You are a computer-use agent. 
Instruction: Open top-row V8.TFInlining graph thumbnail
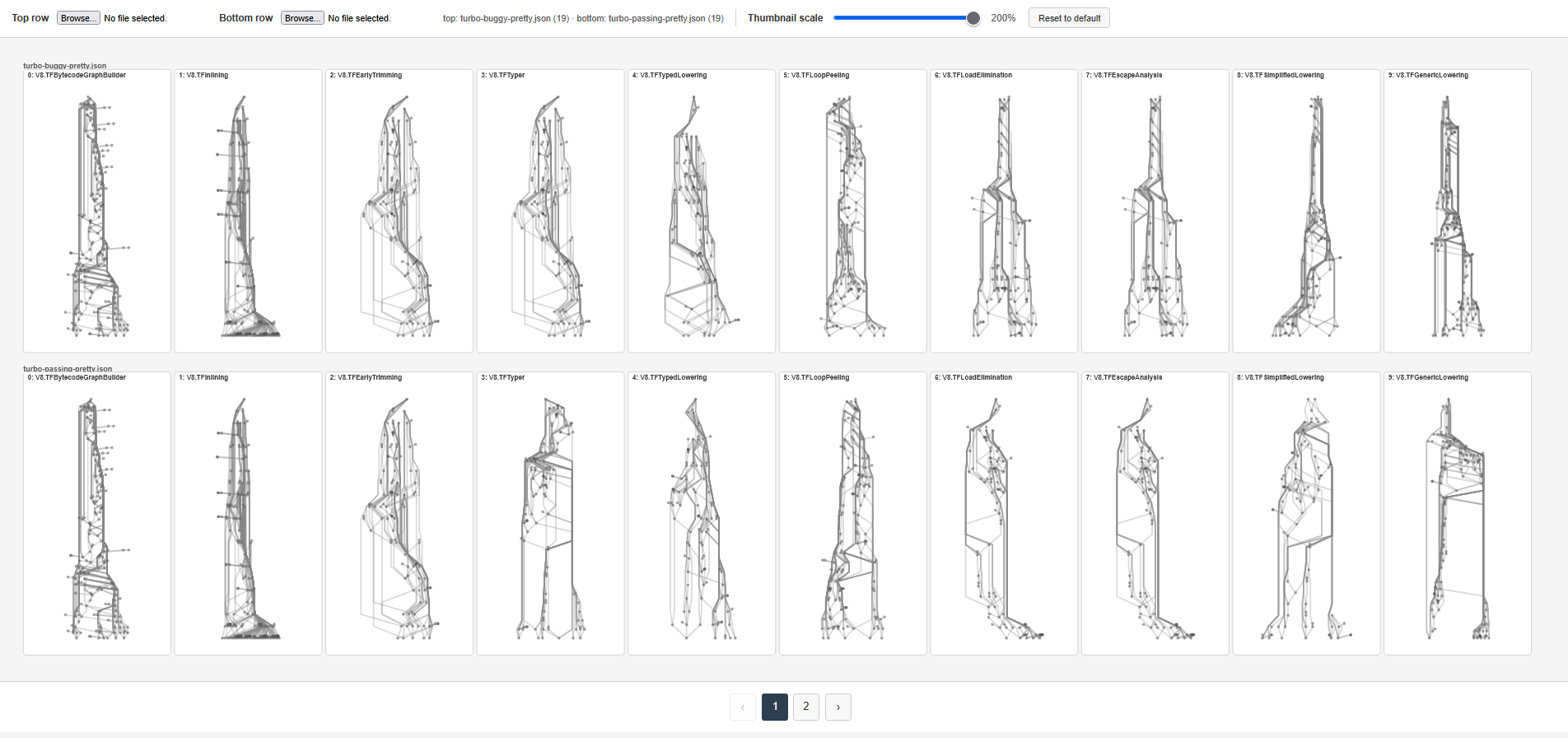(x=248, y=211)
